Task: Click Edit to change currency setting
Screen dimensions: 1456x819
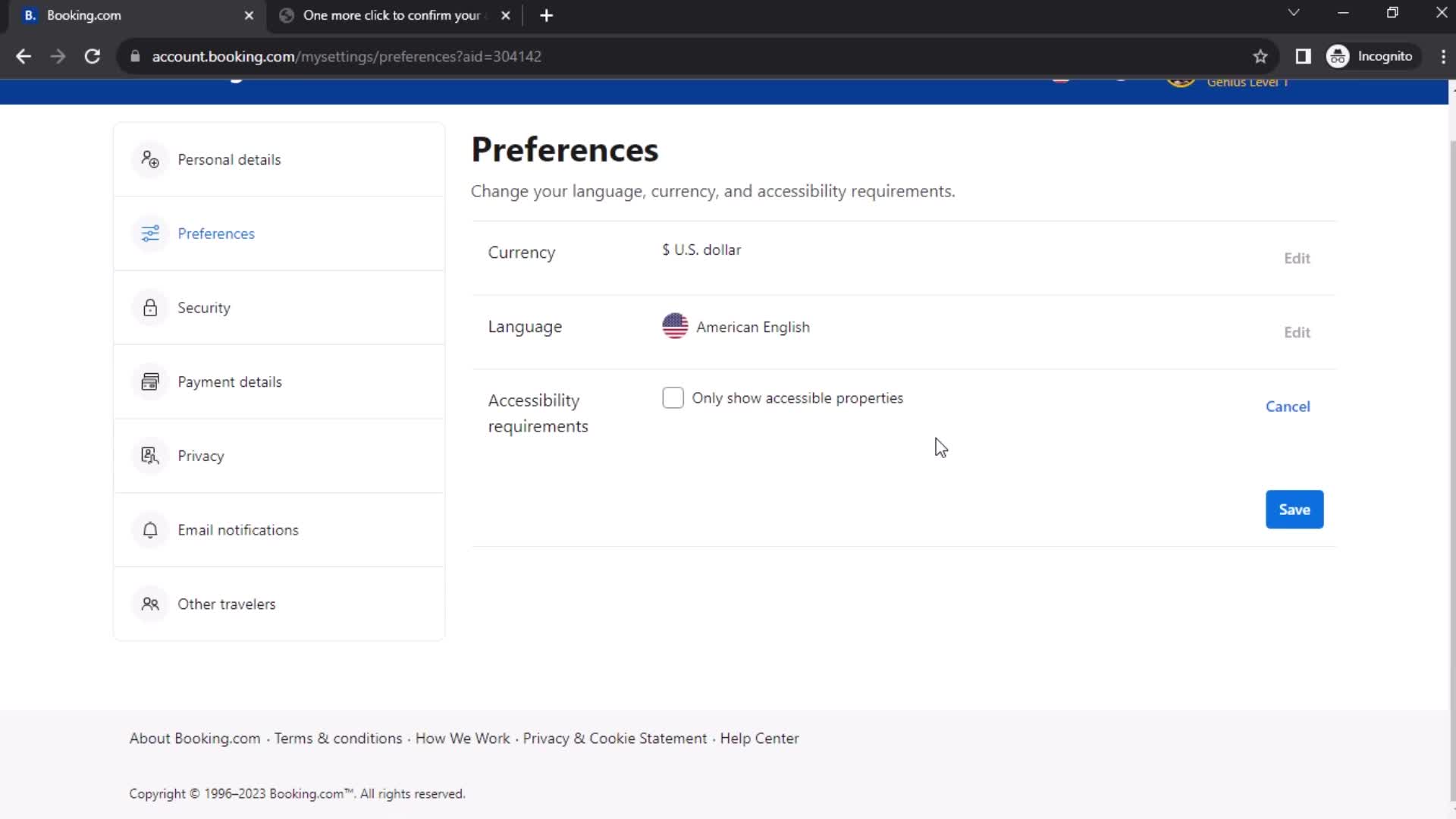Action: (1296, 258)
